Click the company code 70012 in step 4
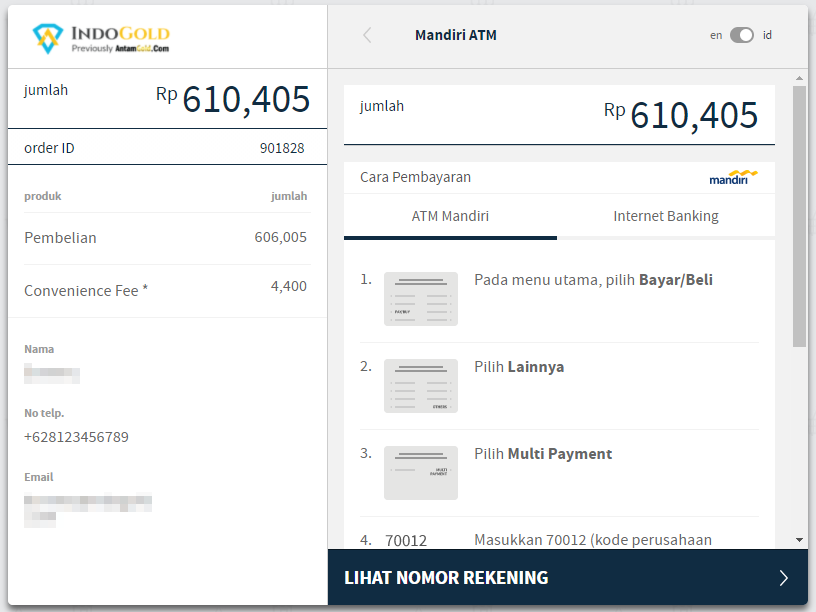 406,541
